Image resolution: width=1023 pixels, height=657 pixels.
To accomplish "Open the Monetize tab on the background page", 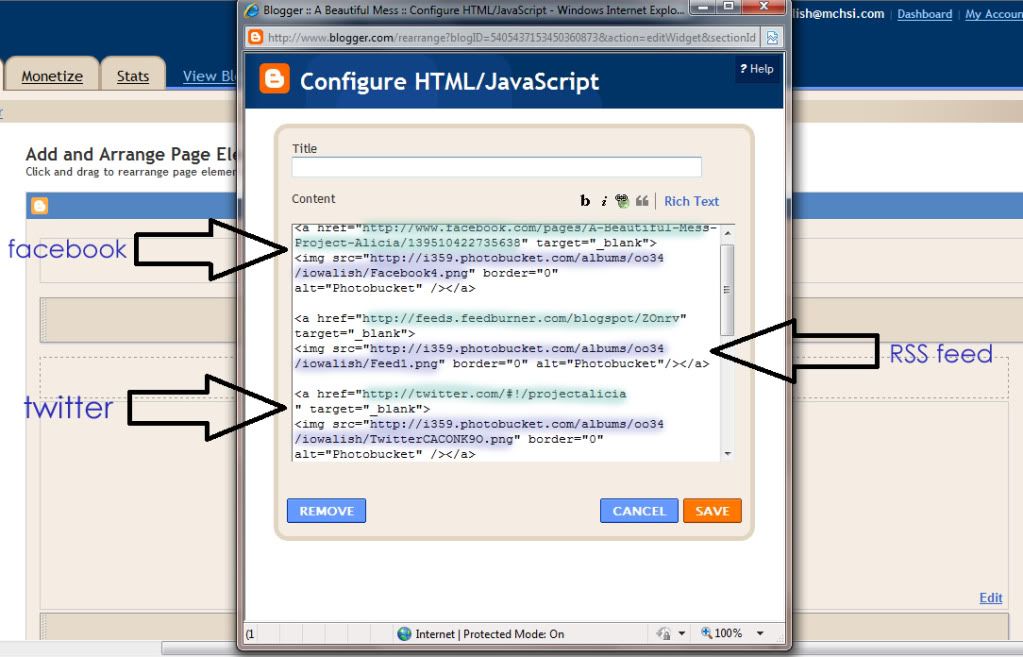I will click(52, 76).
